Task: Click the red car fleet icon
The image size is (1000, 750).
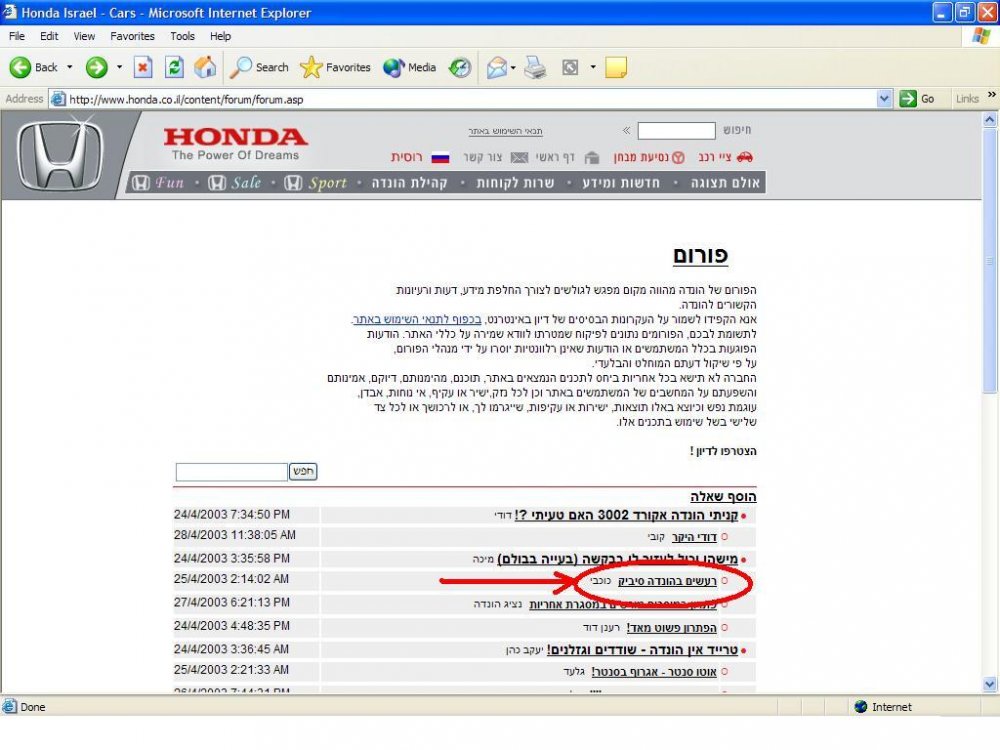Action: point(744,157)
